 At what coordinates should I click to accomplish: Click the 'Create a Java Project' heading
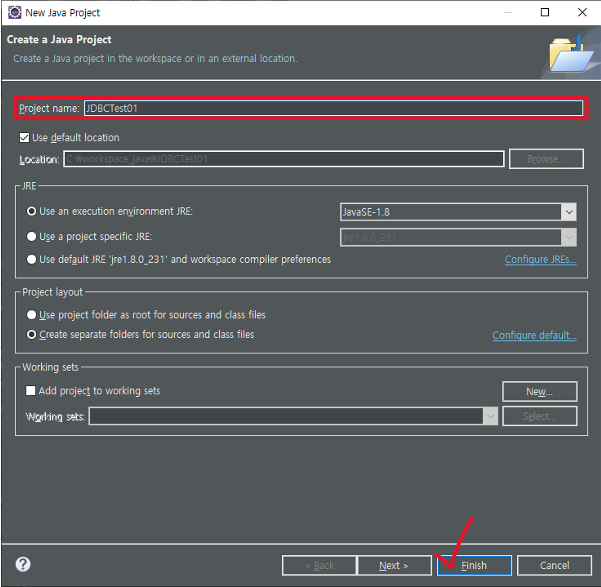59,39
